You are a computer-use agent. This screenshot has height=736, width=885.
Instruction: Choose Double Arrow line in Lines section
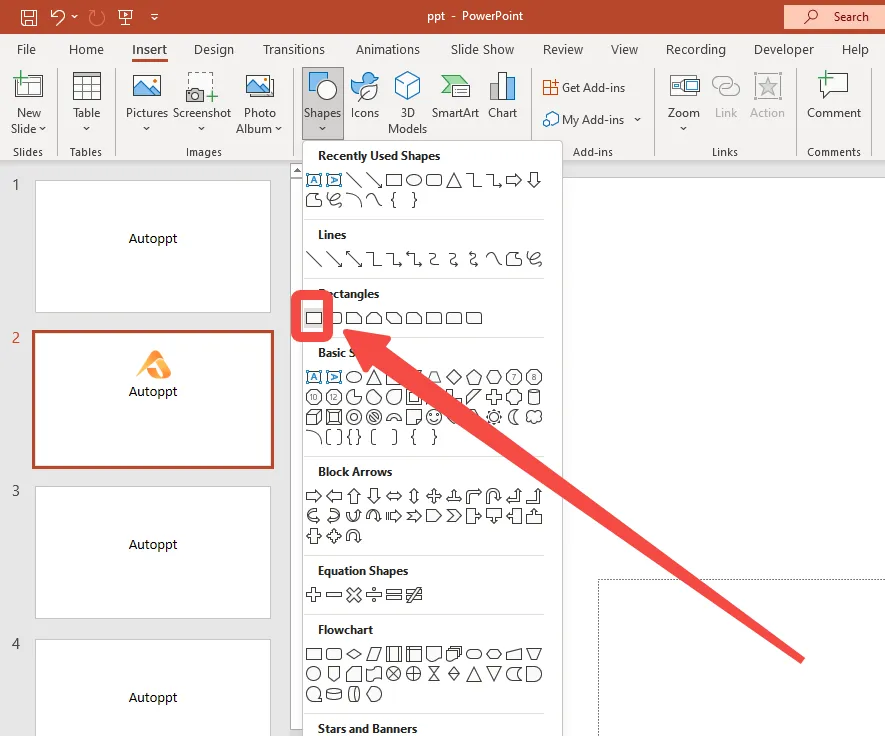tap(354, 259)
